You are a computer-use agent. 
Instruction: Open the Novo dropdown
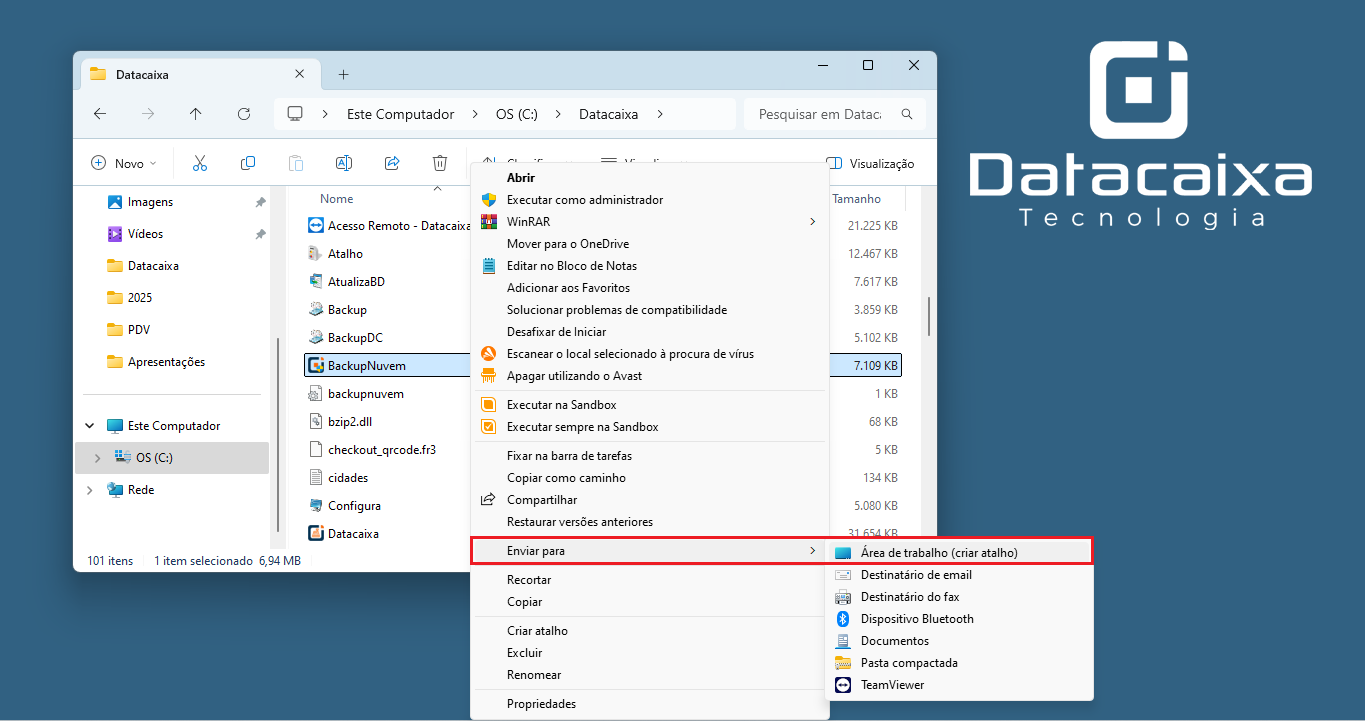click(125, 163)
